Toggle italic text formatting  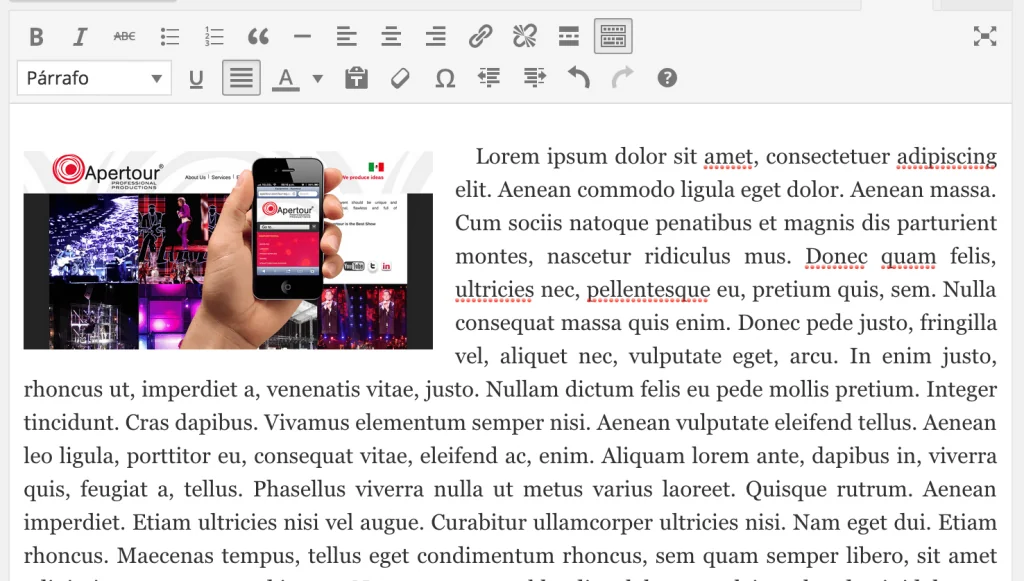[80, 37]
